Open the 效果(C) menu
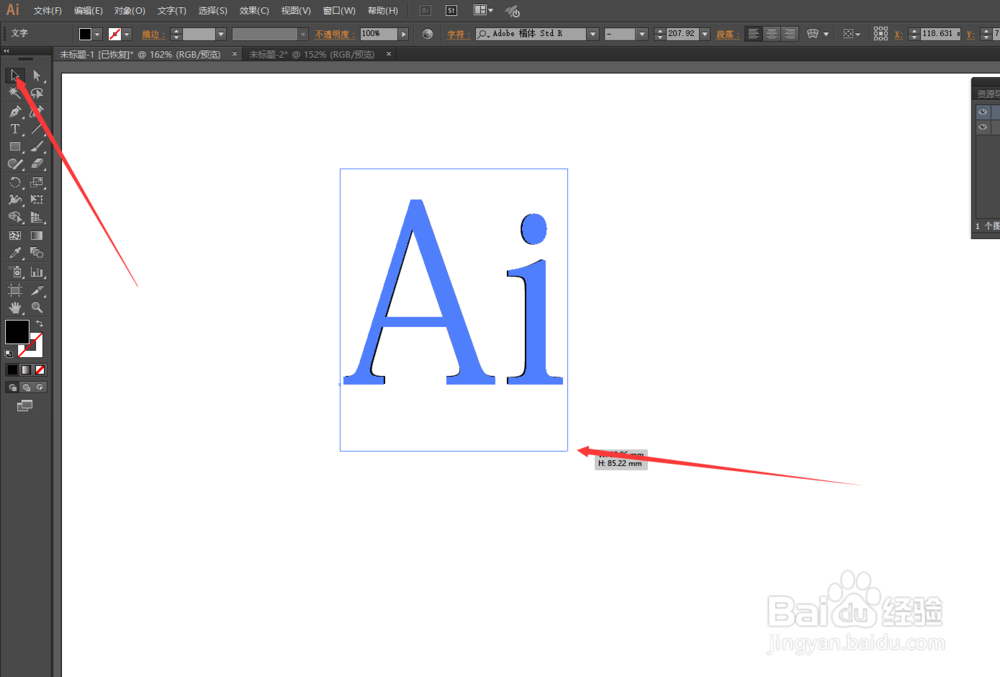 (254, 11)
